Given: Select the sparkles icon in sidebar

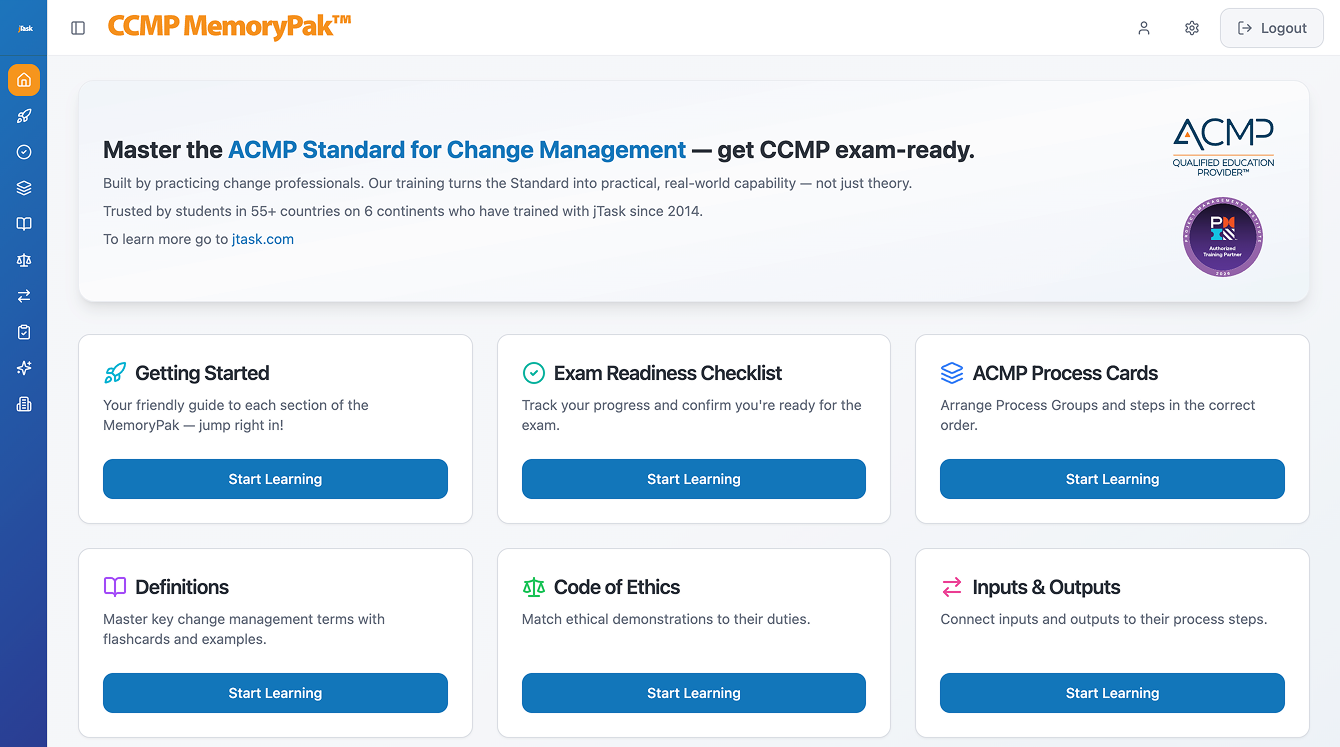Looking at the screenshot, I should coord(24,368).
